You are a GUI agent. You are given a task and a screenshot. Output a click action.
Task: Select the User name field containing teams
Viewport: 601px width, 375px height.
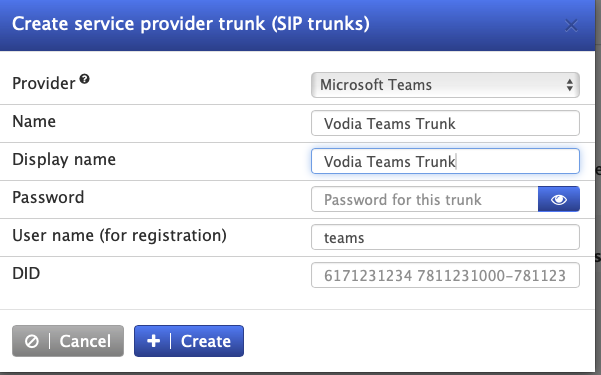pyautogui.click(x=445, y=237)
